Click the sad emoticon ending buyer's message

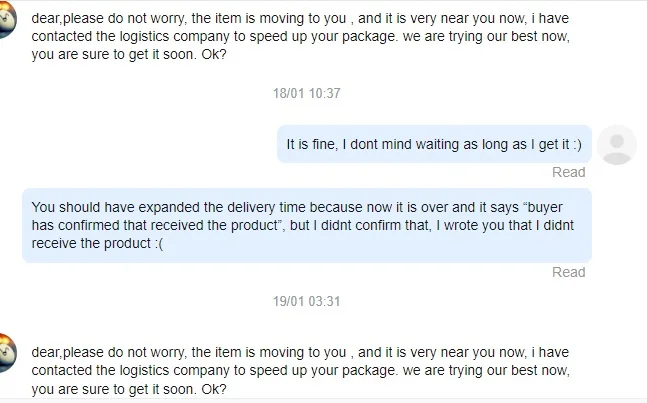(157, 244)
